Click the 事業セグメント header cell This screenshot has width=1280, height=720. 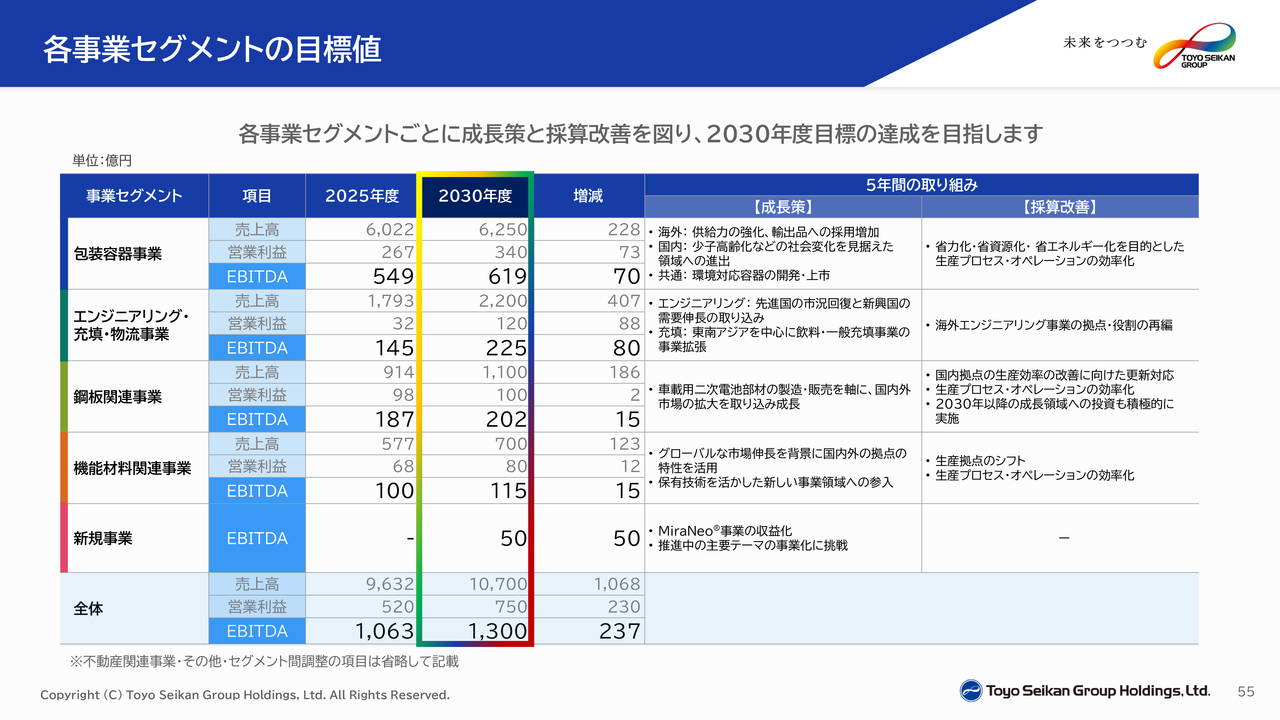135,196
